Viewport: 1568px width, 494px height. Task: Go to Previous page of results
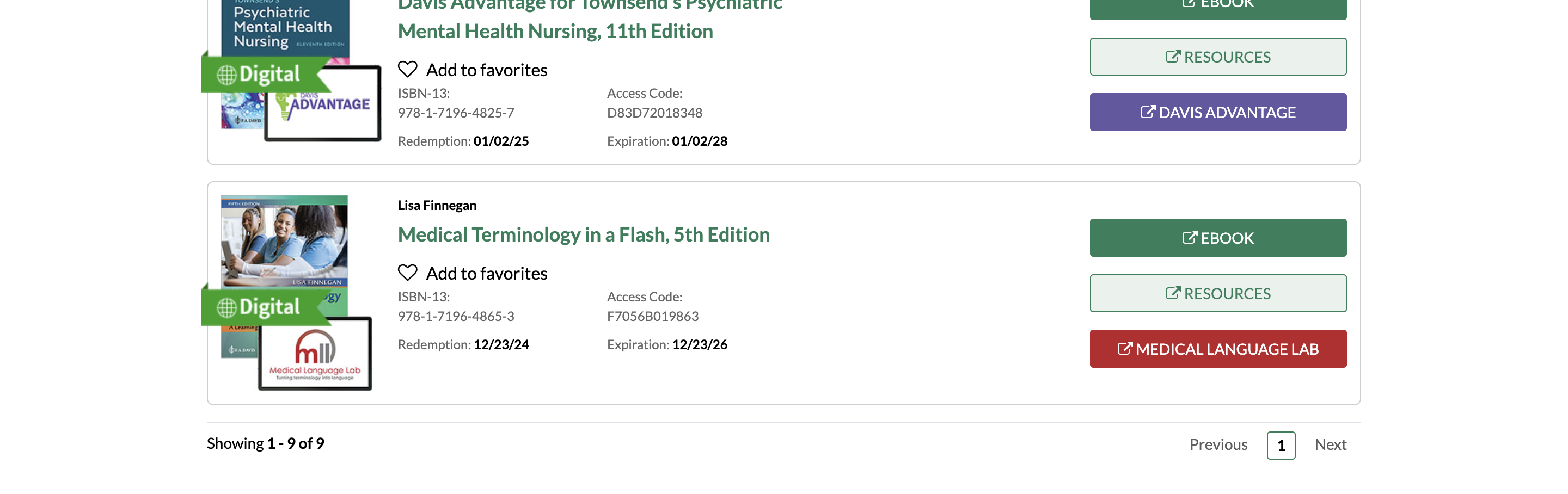click(x=1218, y=444)
